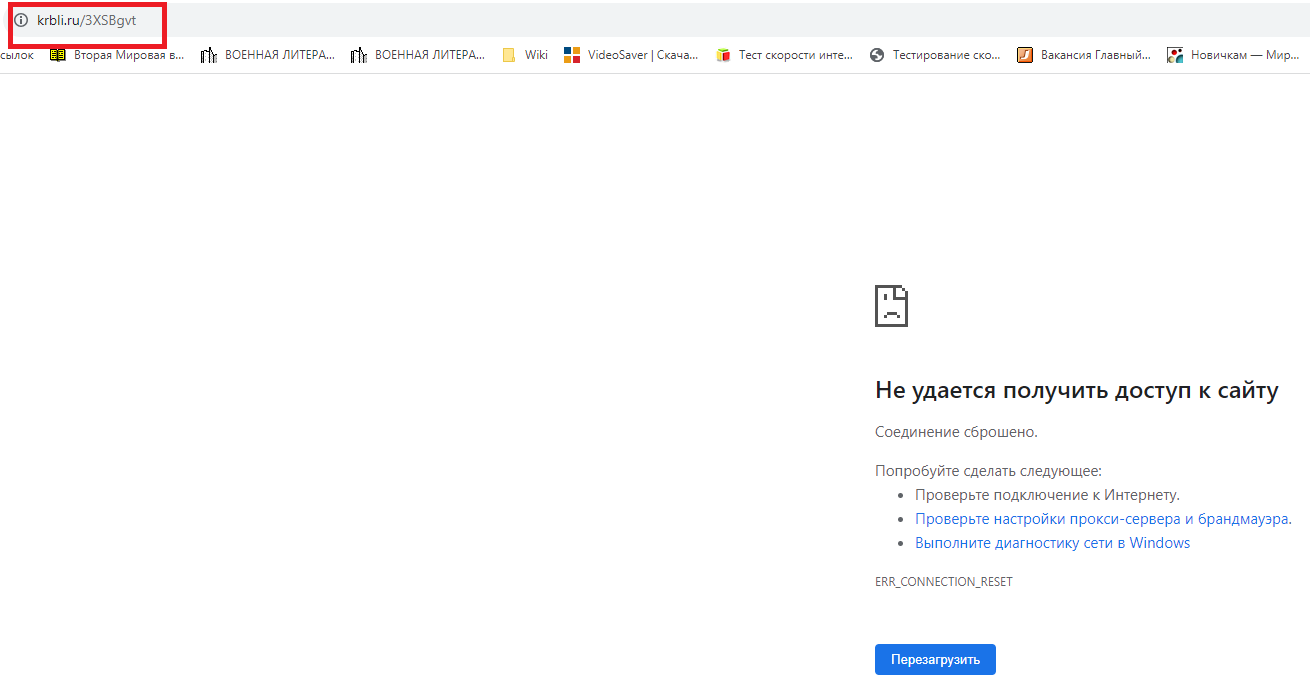Open the Новичкам — Мир... bookmark
Viewport: 1310px width, 693px height.
click(1233, 55)
